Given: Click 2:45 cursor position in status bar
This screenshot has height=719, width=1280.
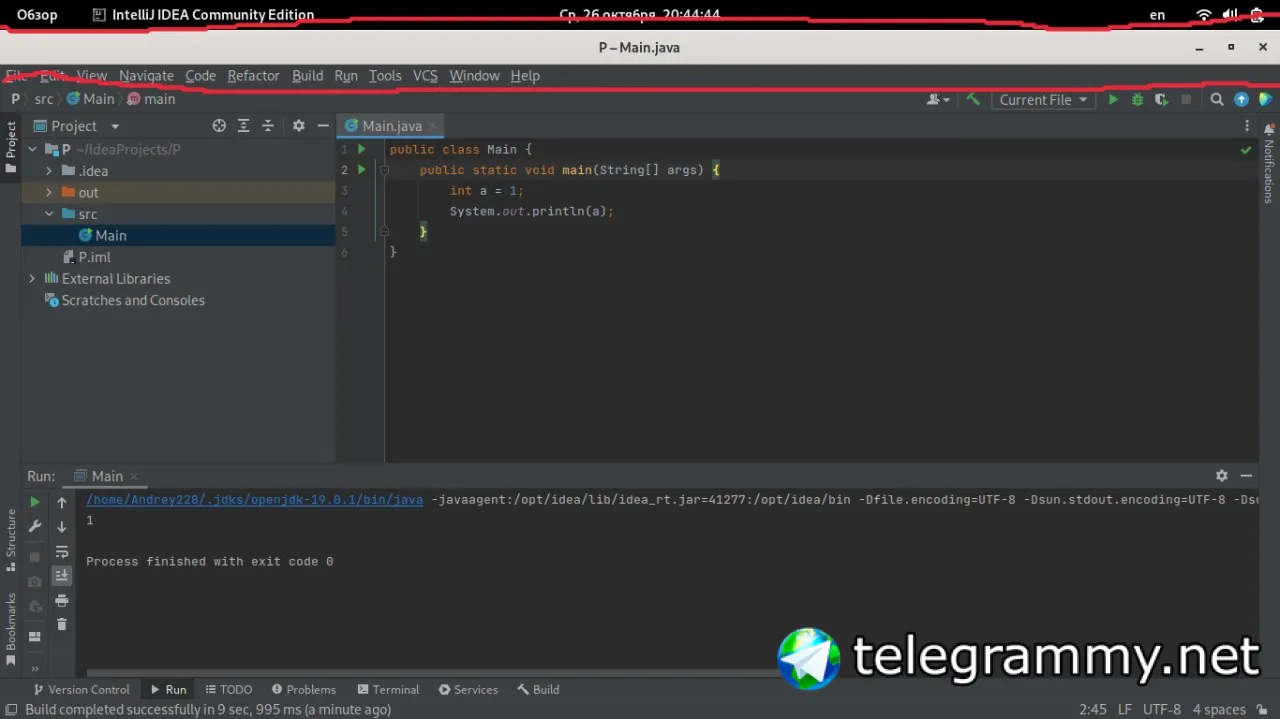Looking at the screenshot, I should click(1093, 709).
